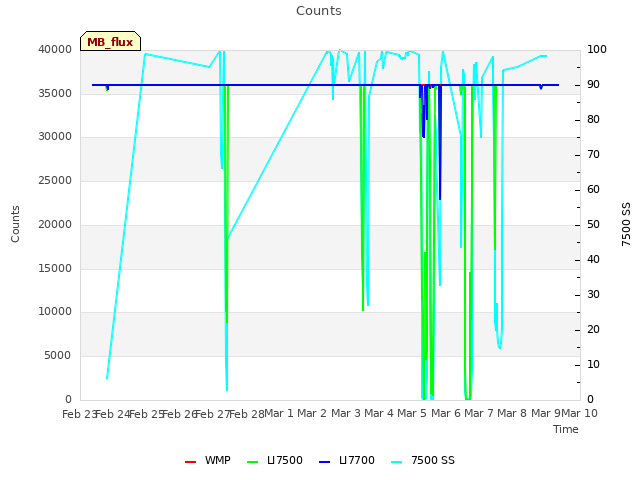Toggle the LI7500 legend entry
The width and height of the screenshot is (640, 480).
[275, 460]
